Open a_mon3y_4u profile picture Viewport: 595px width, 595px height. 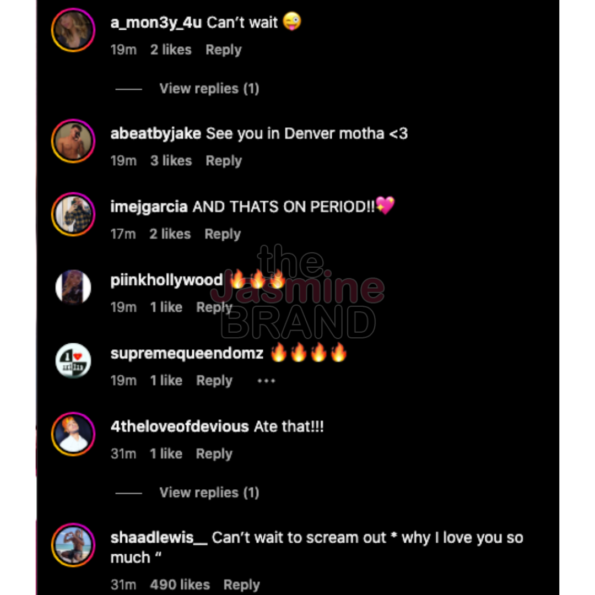coord(73,30)
